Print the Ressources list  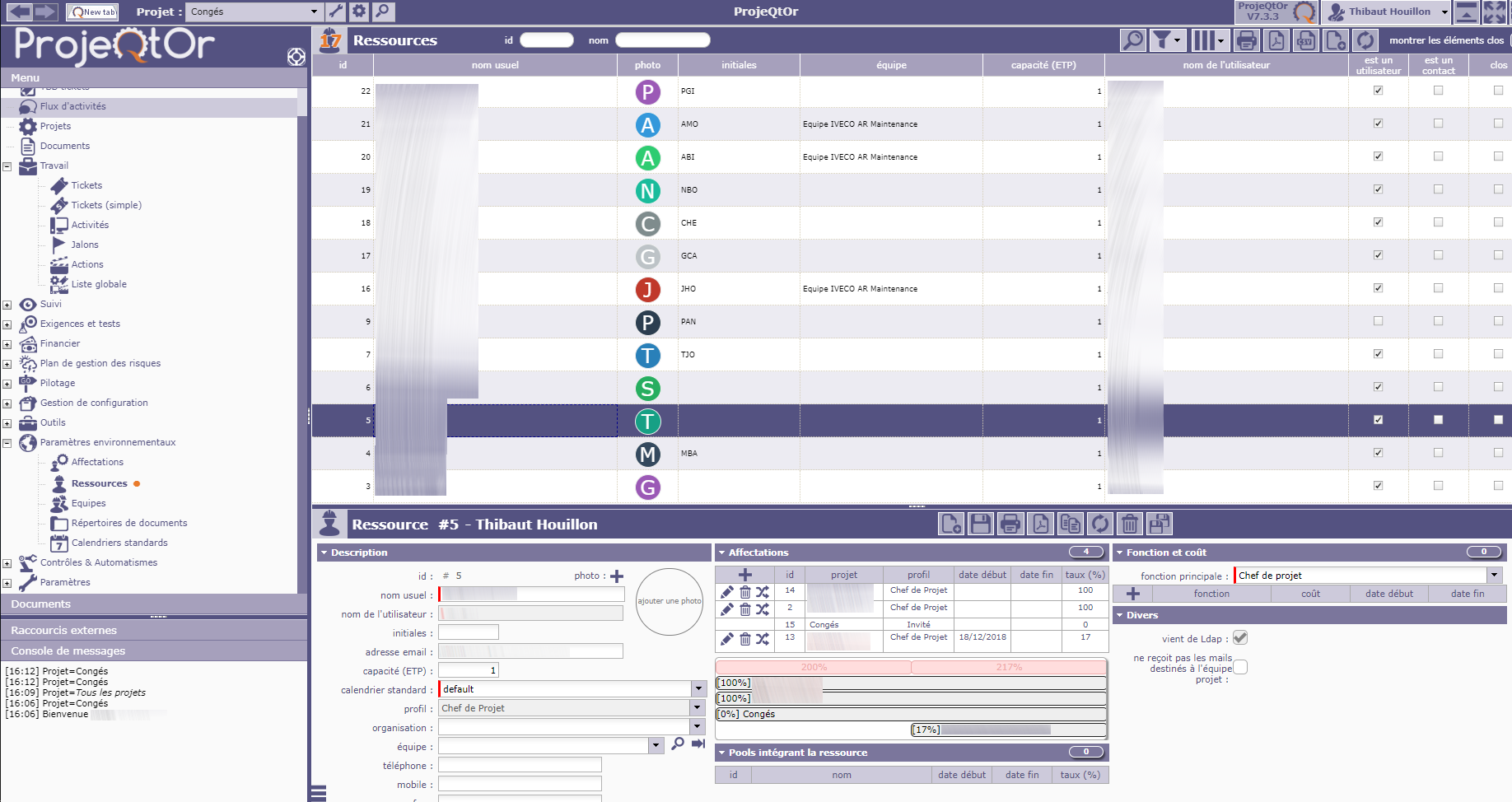[1247, 40]
